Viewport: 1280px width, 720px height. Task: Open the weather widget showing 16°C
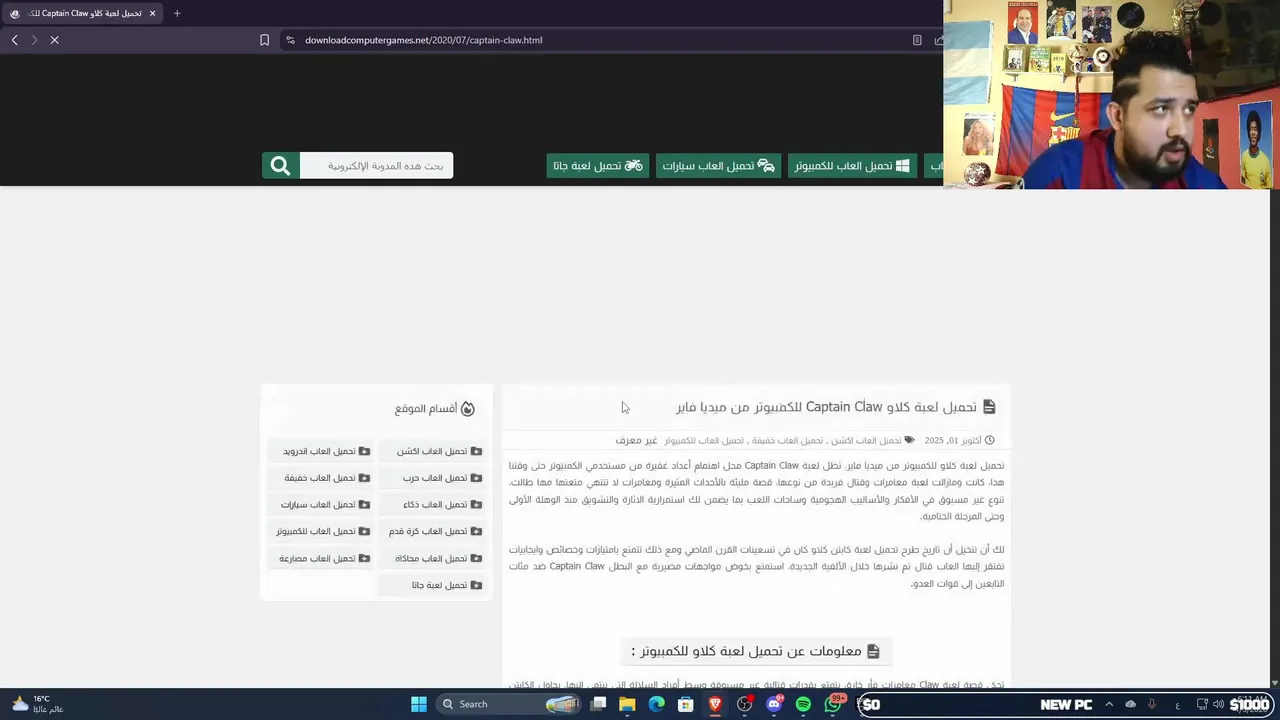coord(37,704)
